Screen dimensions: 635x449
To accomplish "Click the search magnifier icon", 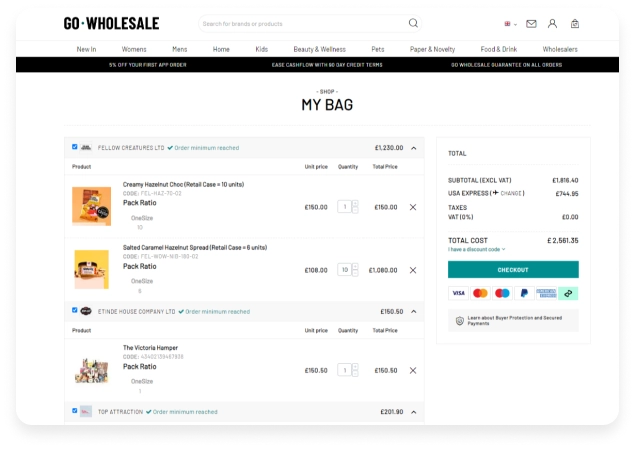I will [413, 23].
